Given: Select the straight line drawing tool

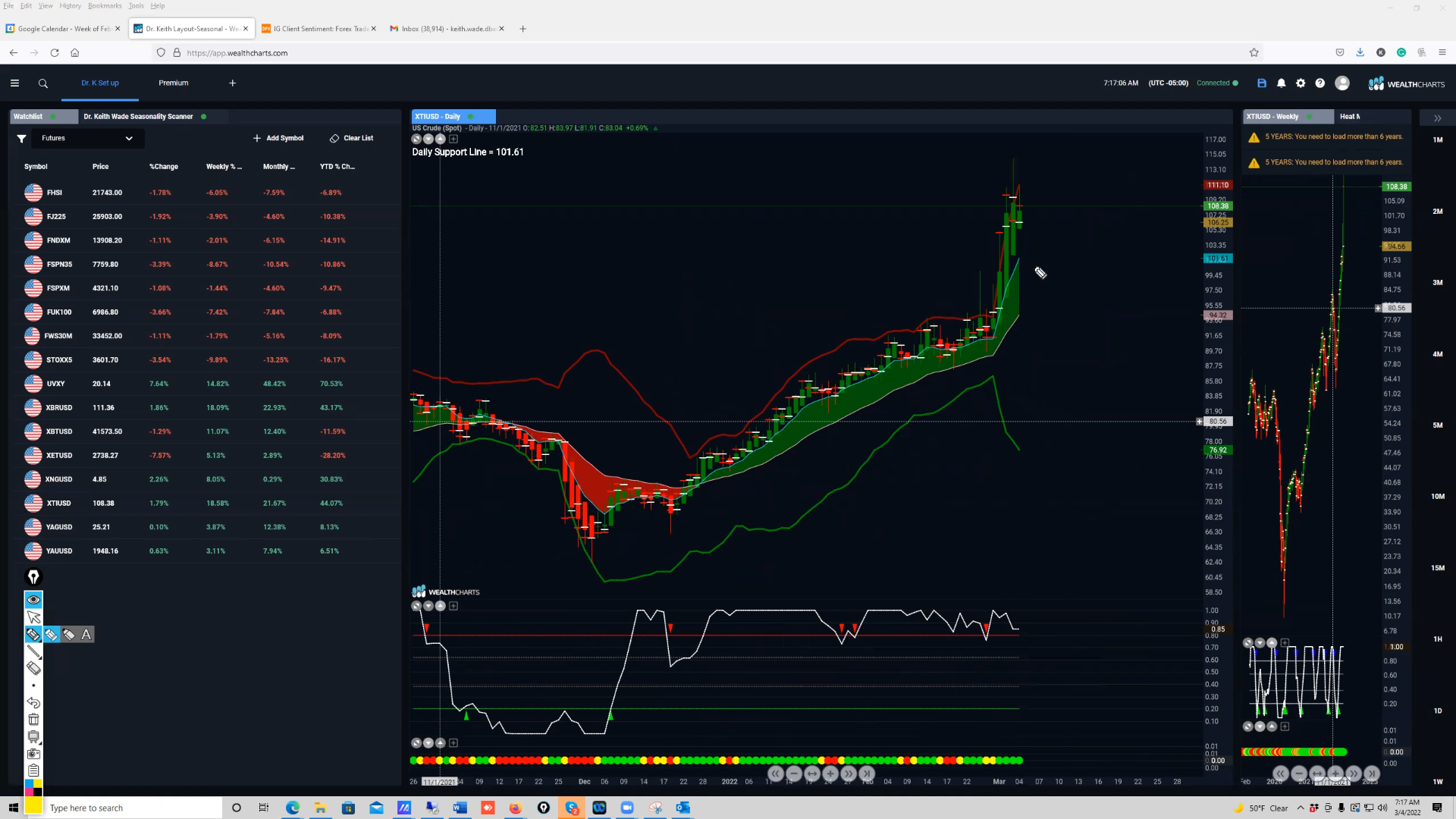Looking at the screenshot, I should [33, 651].
